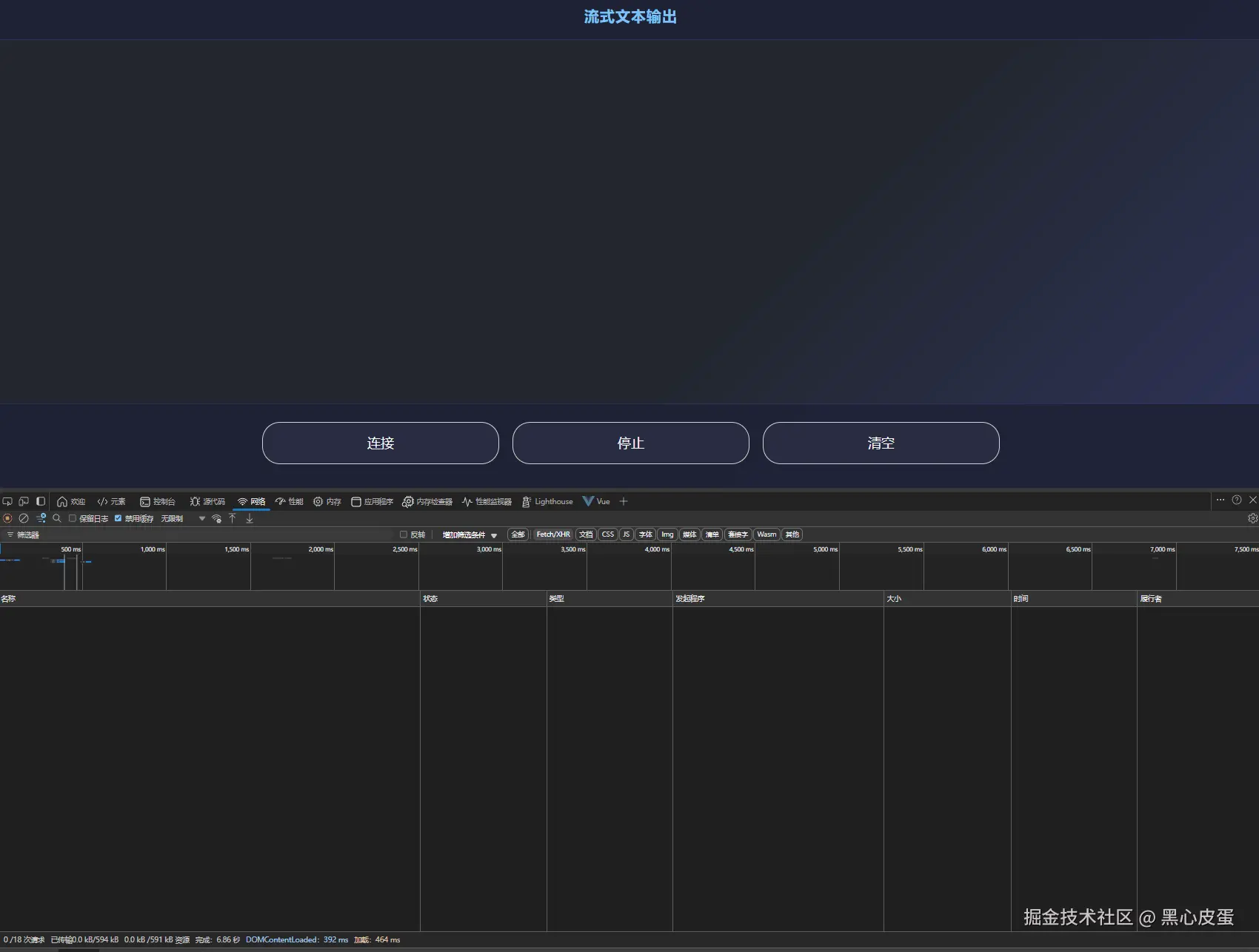Switch to the 内存检查器 tab
Image resolution: width=1259 pixels, height=952 pixels.
(x=428, y=501)
